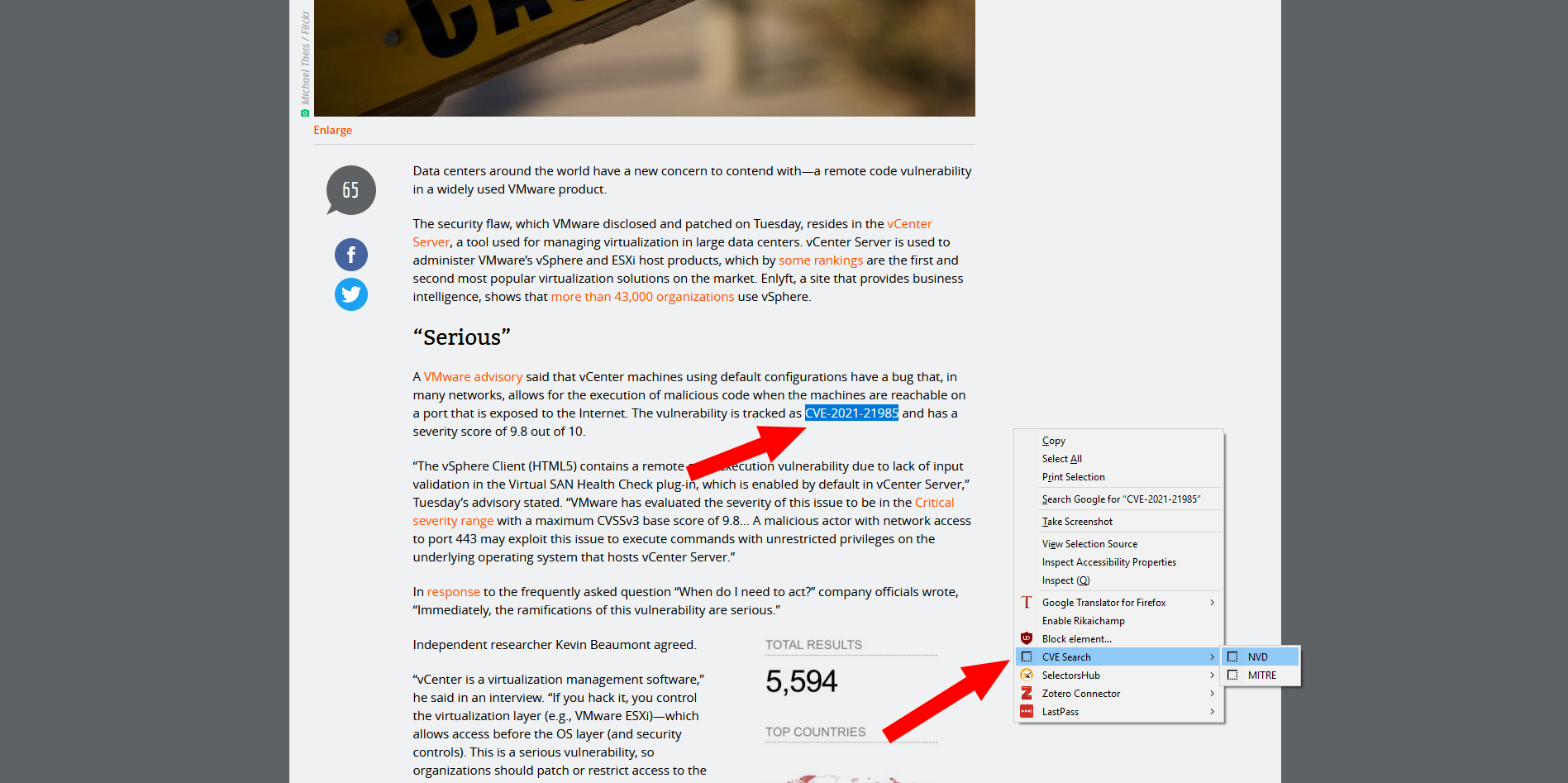1568x783 pixels.
Task: Click the uBlock shield icon
Action: click(x=1027, y=639)
